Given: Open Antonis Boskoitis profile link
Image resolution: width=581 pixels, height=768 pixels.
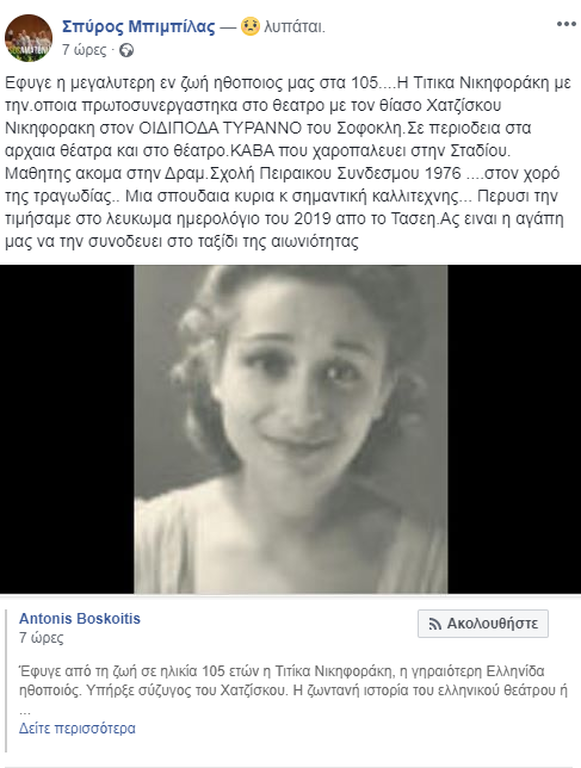Looking at the screenshot, I should click(80, 619).
